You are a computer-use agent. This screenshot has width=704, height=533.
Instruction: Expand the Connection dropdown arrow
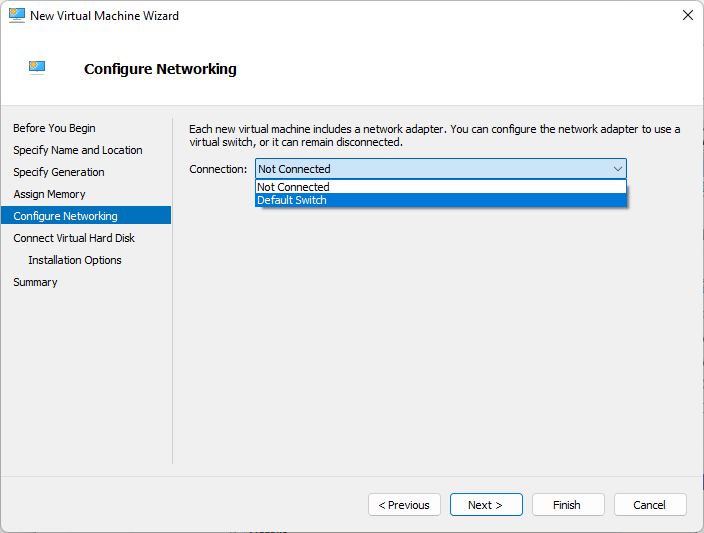coord(617,169)
